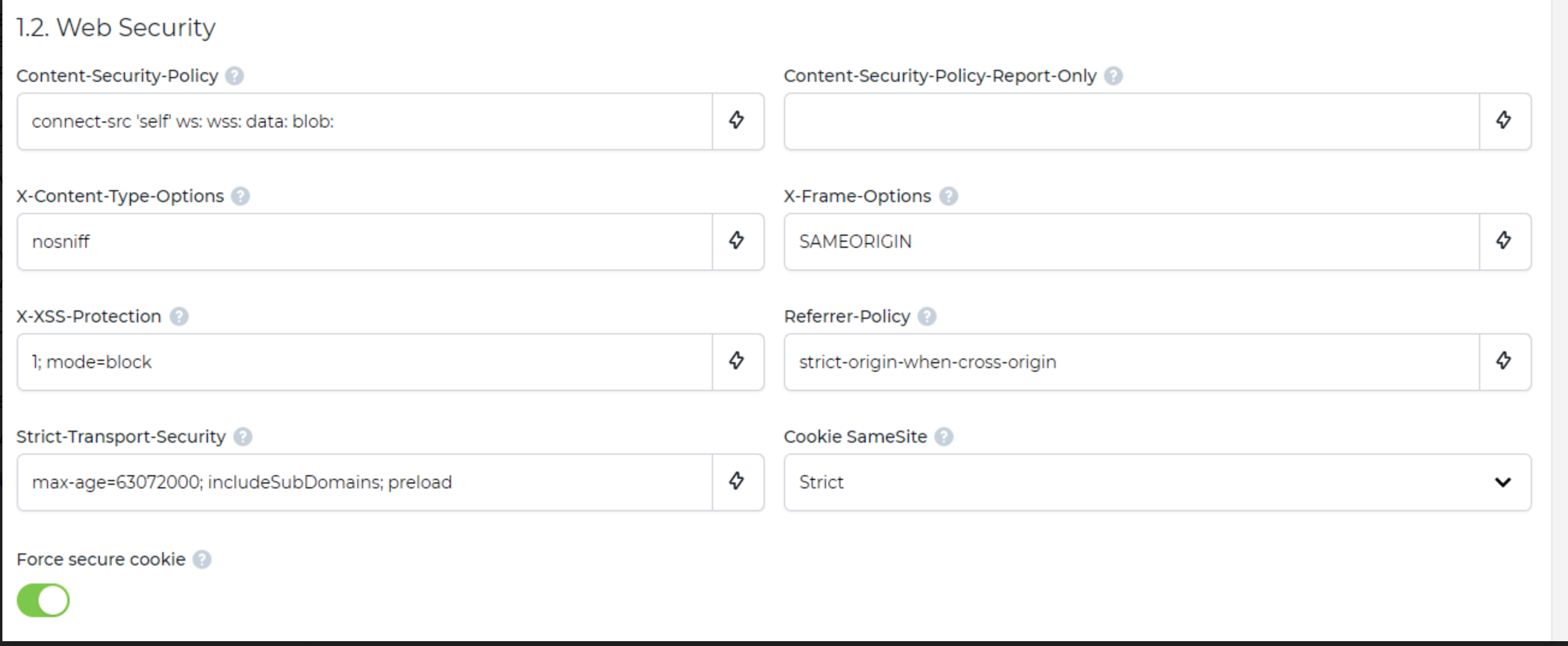The height and width of the screenshot is (646, 1568).
Task: Click help icon next to Strict-Transport-Security
Action: [243, 437]
